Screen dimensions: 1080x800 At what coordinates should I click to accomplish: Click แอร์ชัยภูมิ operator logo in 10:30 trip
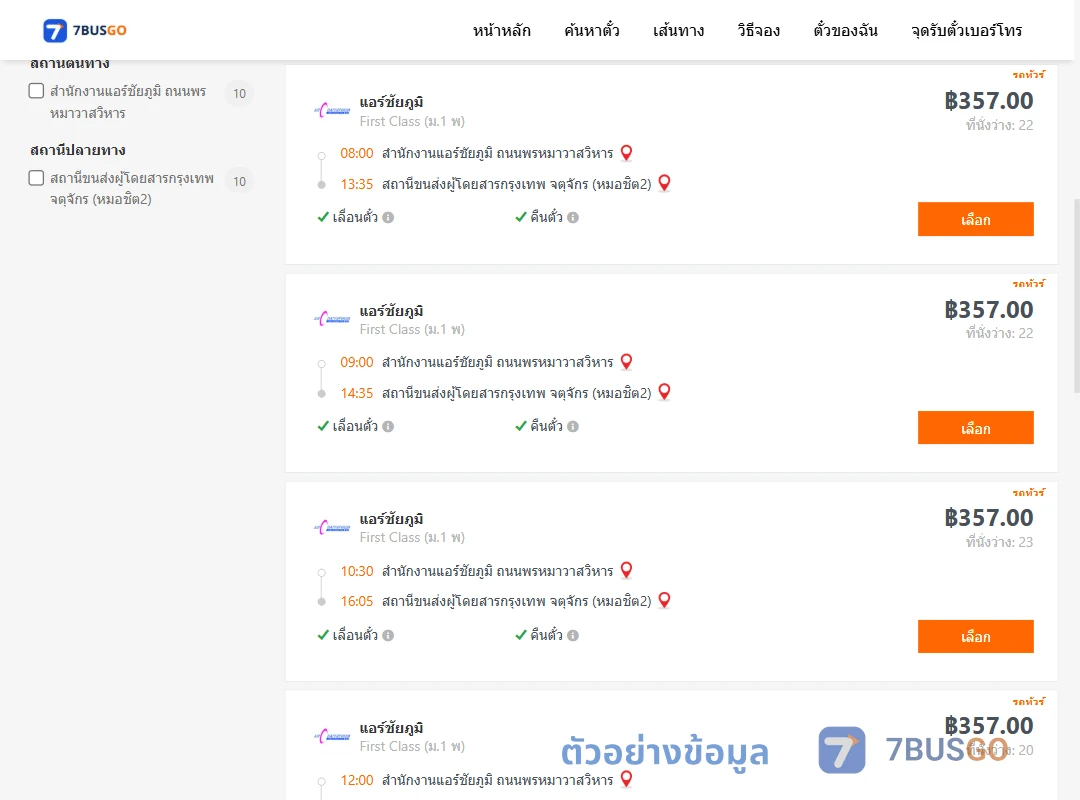[332, 528]
